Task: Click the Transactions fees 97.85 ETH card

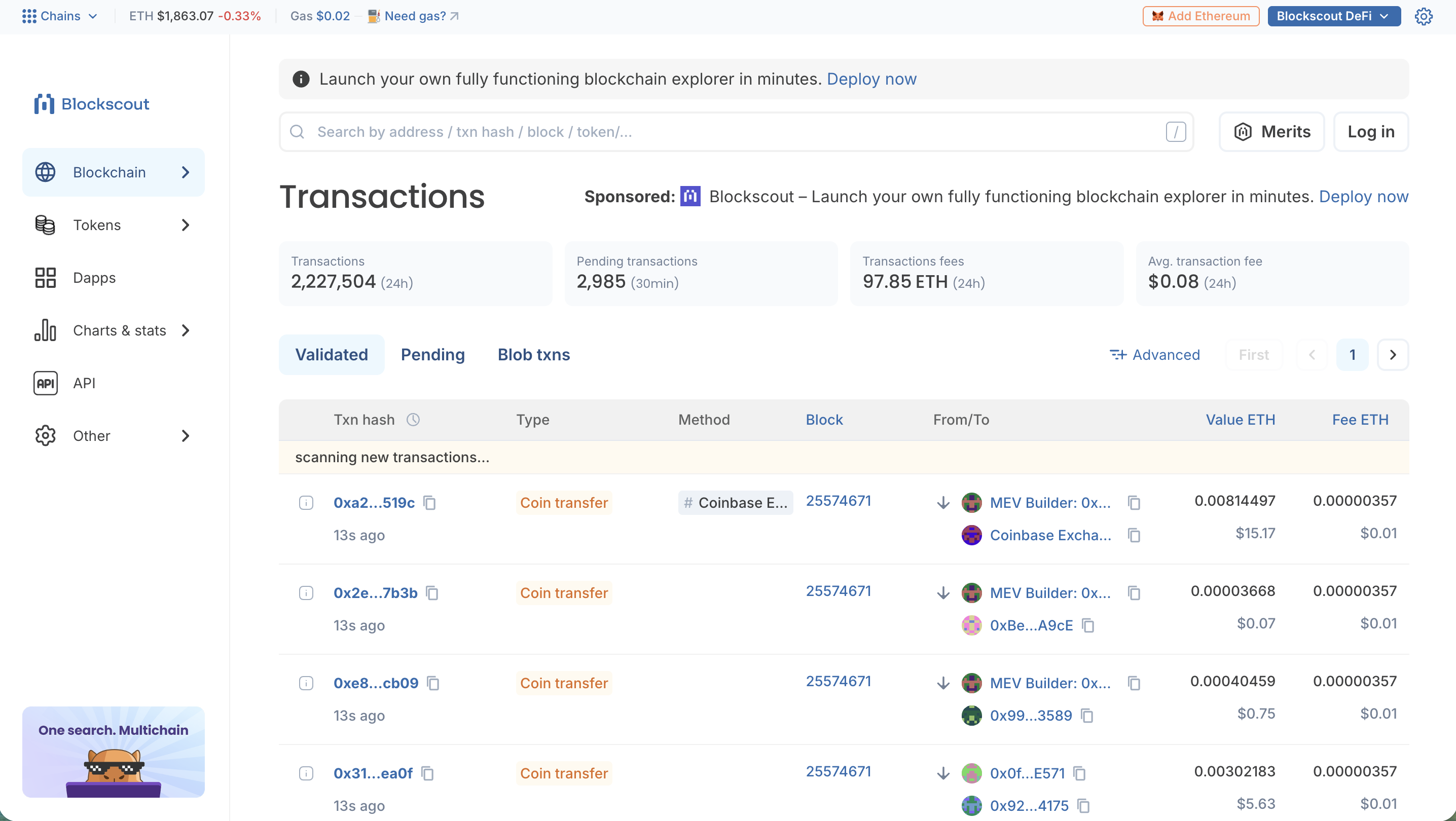Action: (987, 274)
